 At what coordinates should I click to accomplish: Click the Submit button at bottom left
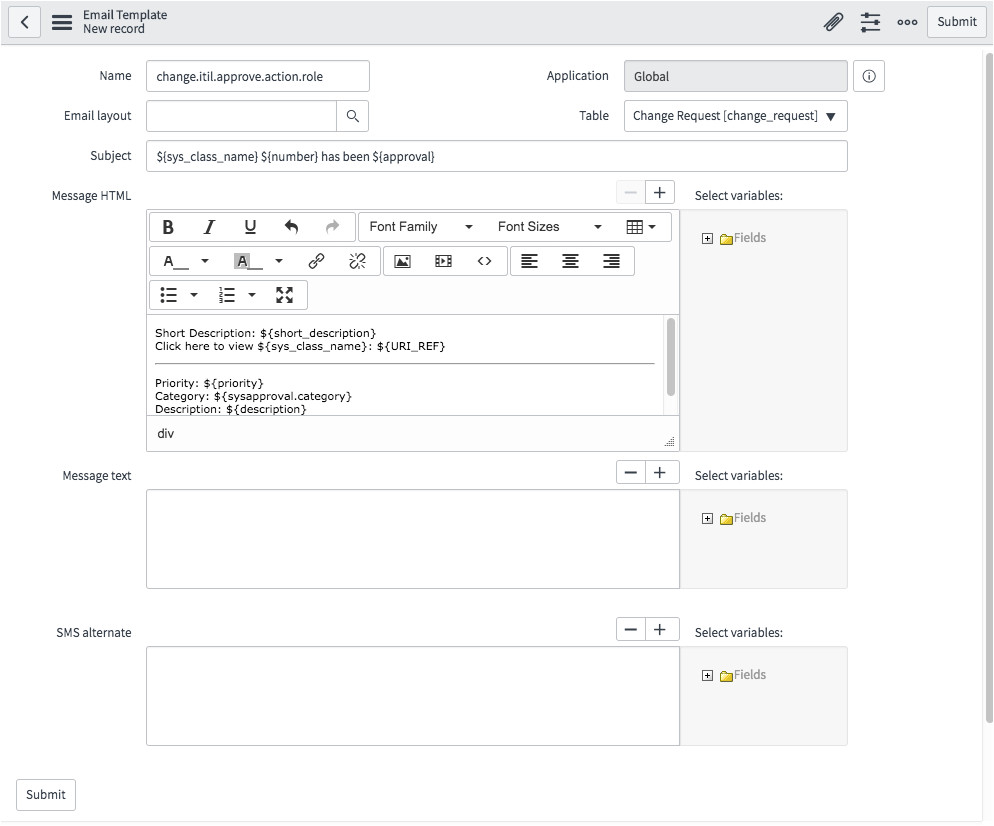pyautogui.click(x=46, y=794)
